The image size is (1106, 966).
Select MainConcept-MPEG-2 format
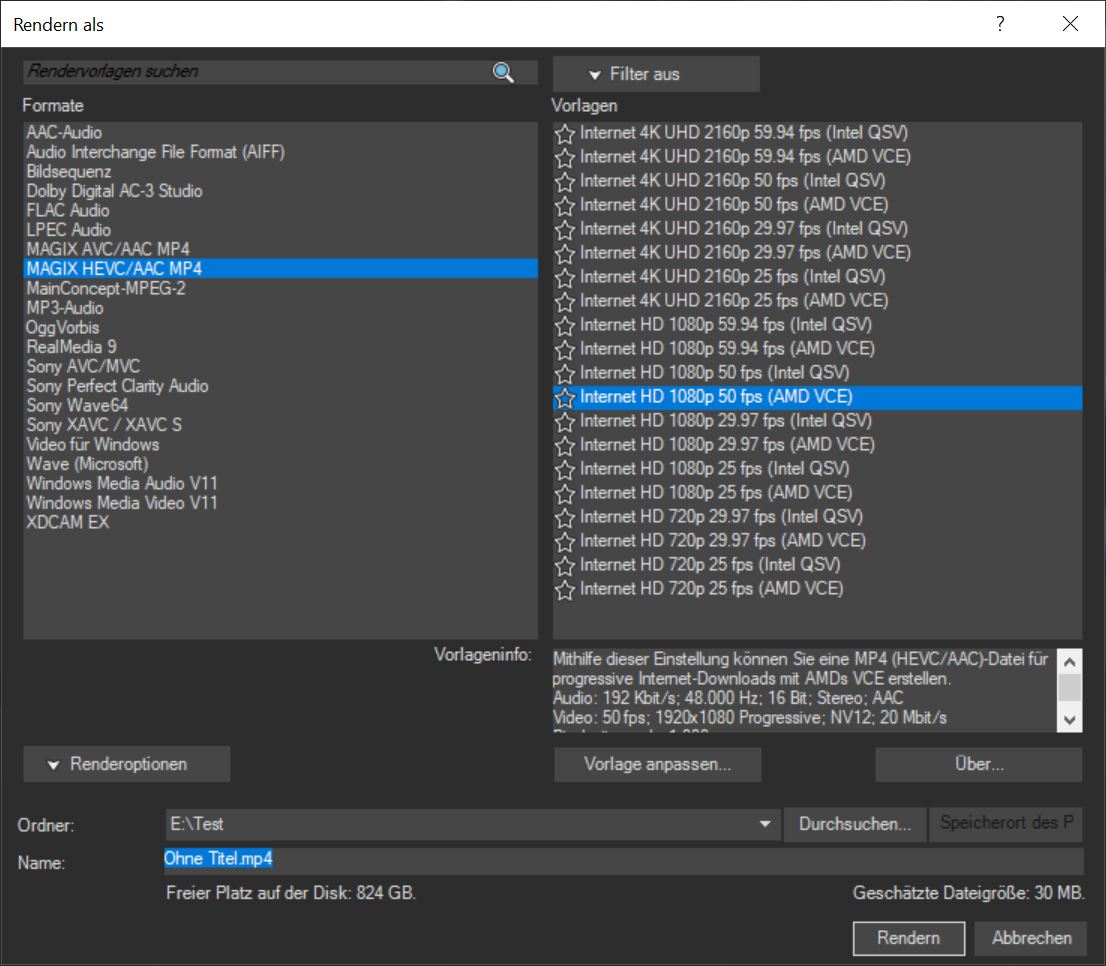pos(280,288)
